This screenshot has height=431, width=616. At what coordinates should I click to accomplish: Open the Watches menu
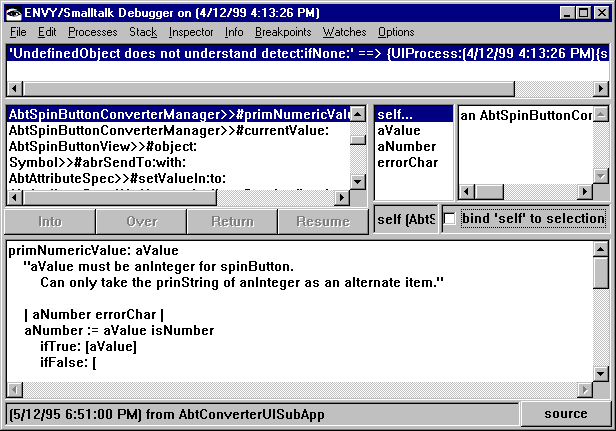coord(343,32)
